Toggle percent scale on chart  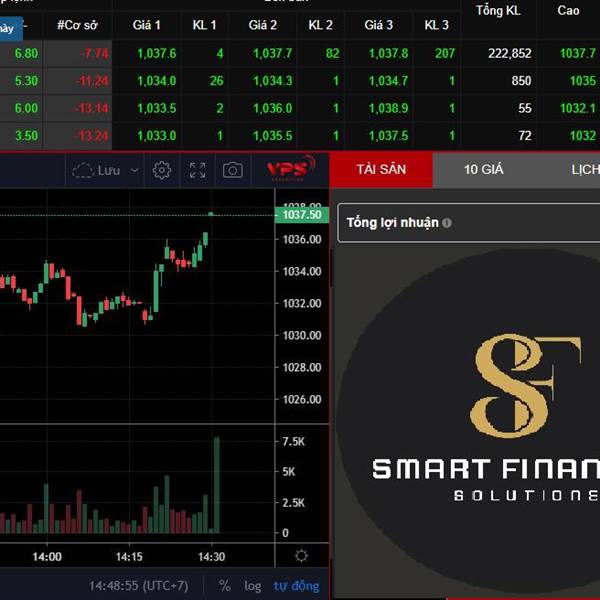[225, 585]
